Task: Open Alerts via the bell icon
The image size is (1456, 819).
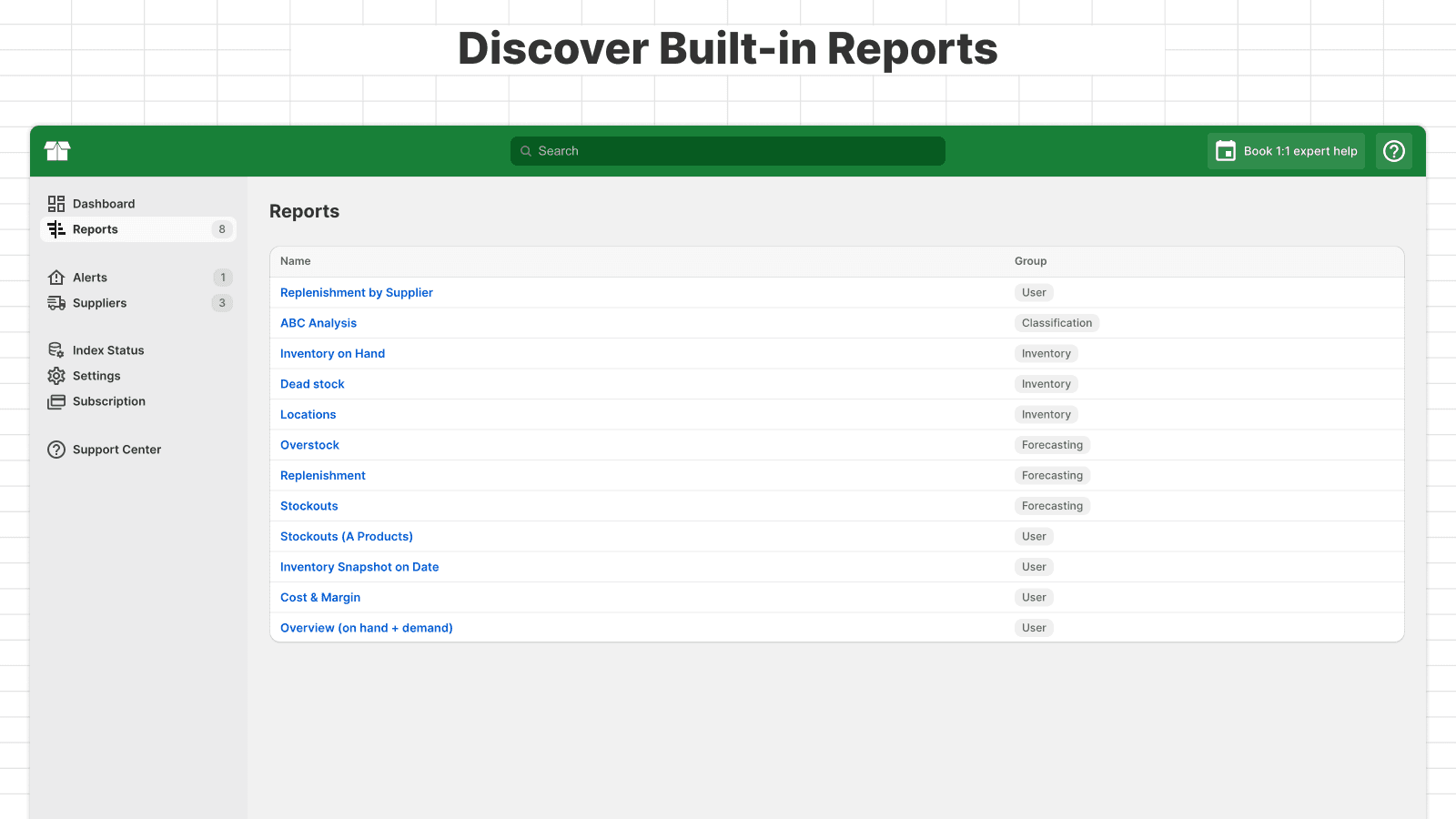Action: 56,277
